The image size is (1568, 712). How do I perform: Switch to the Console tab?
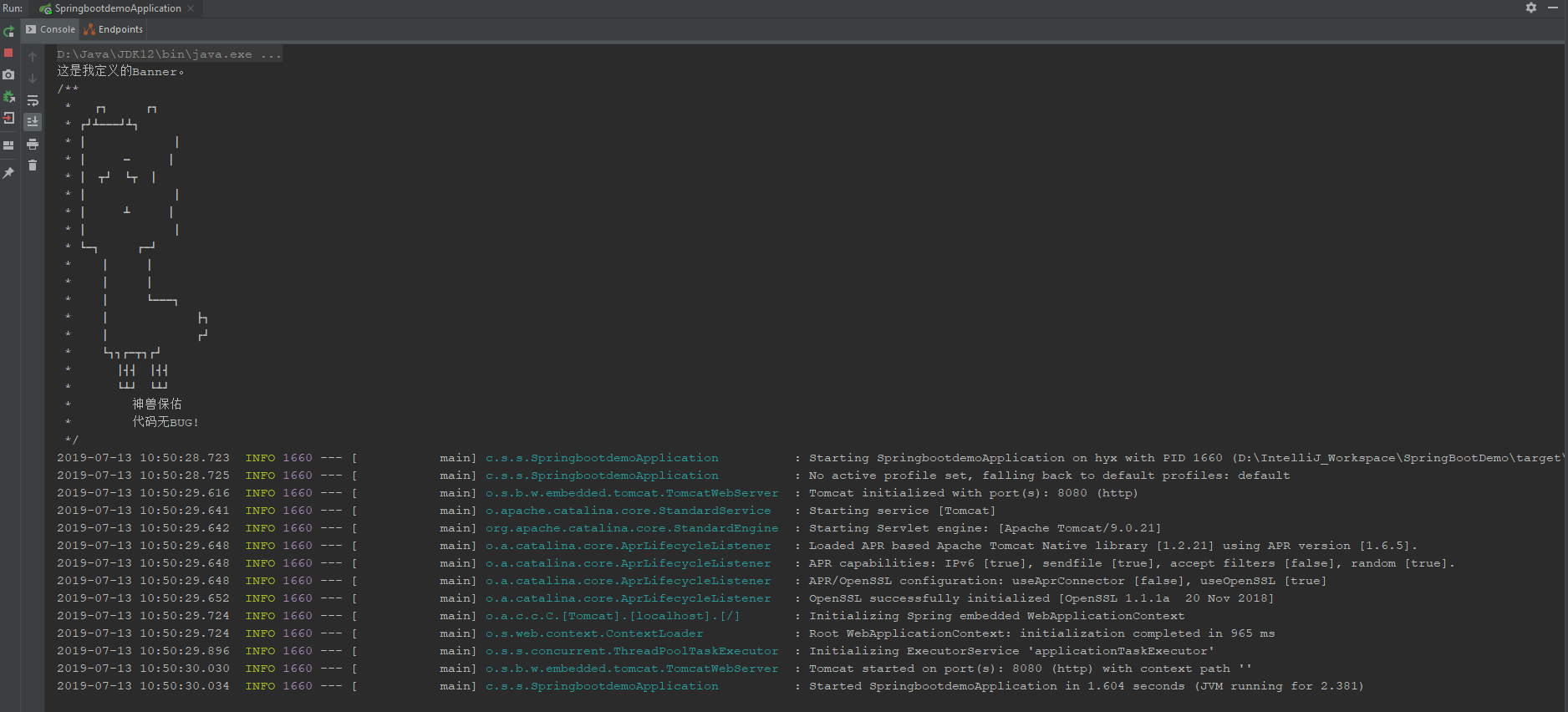click(x=50, y=29)
